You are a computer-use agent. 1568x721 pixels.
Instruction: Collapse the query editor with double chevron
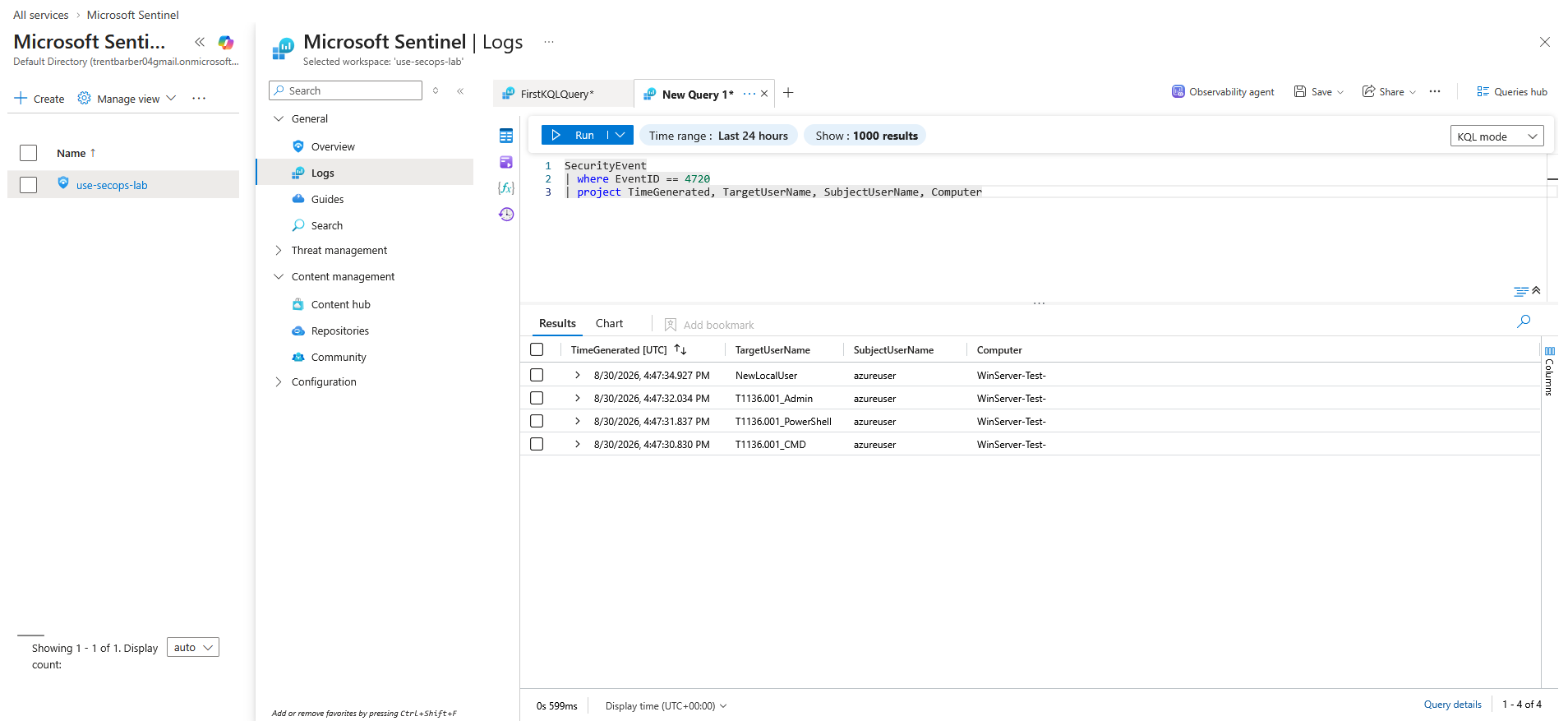point(1536,290)
